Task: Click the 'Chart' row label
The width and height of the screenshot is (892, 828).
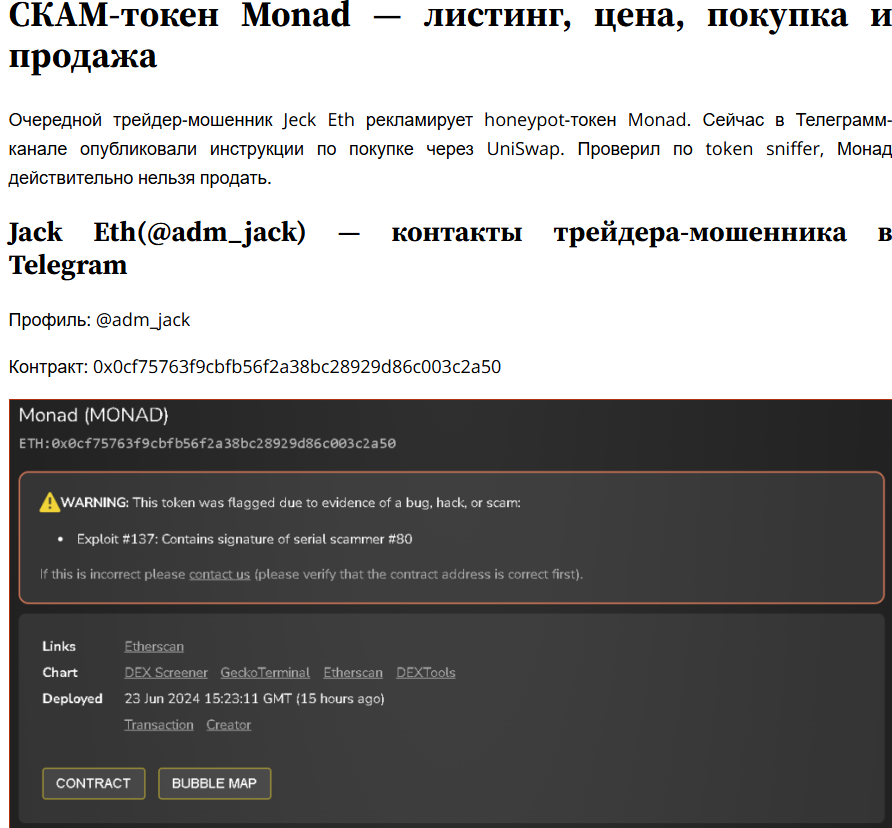Action: (60, 673)
